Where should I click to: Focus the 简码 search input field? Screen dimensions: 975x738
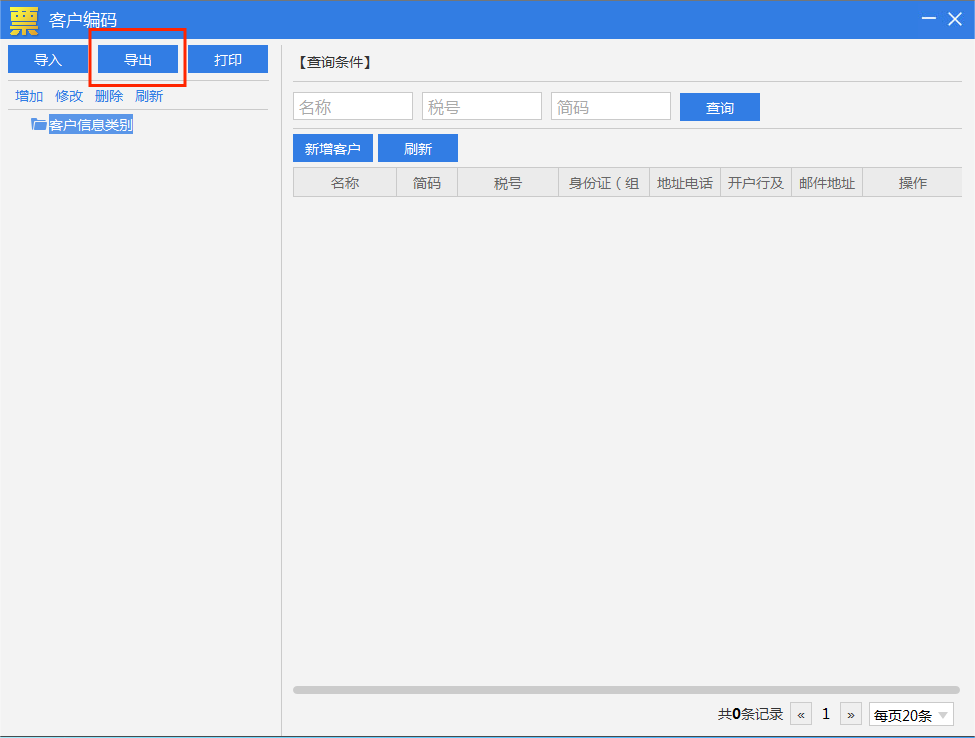click(611, 106)
